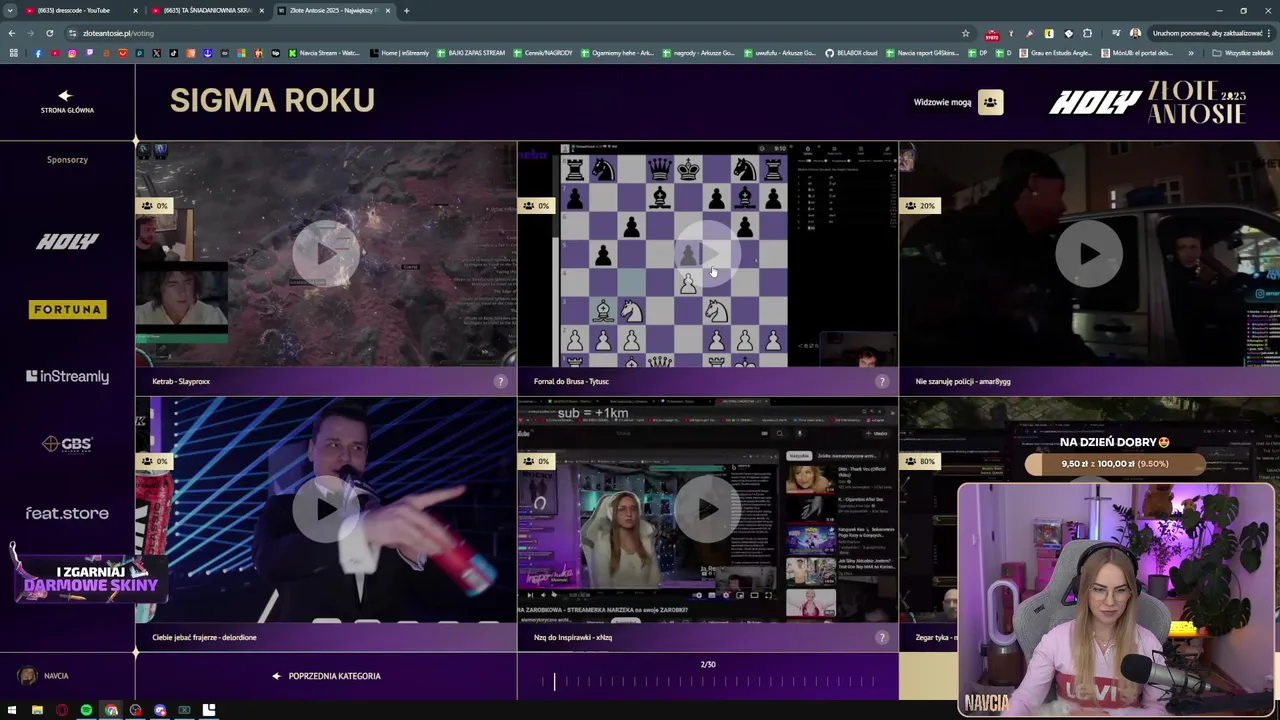
Task: Click the NA DZIEŃ DOBRY donation goal bar
Action: tap(1115, 464)
